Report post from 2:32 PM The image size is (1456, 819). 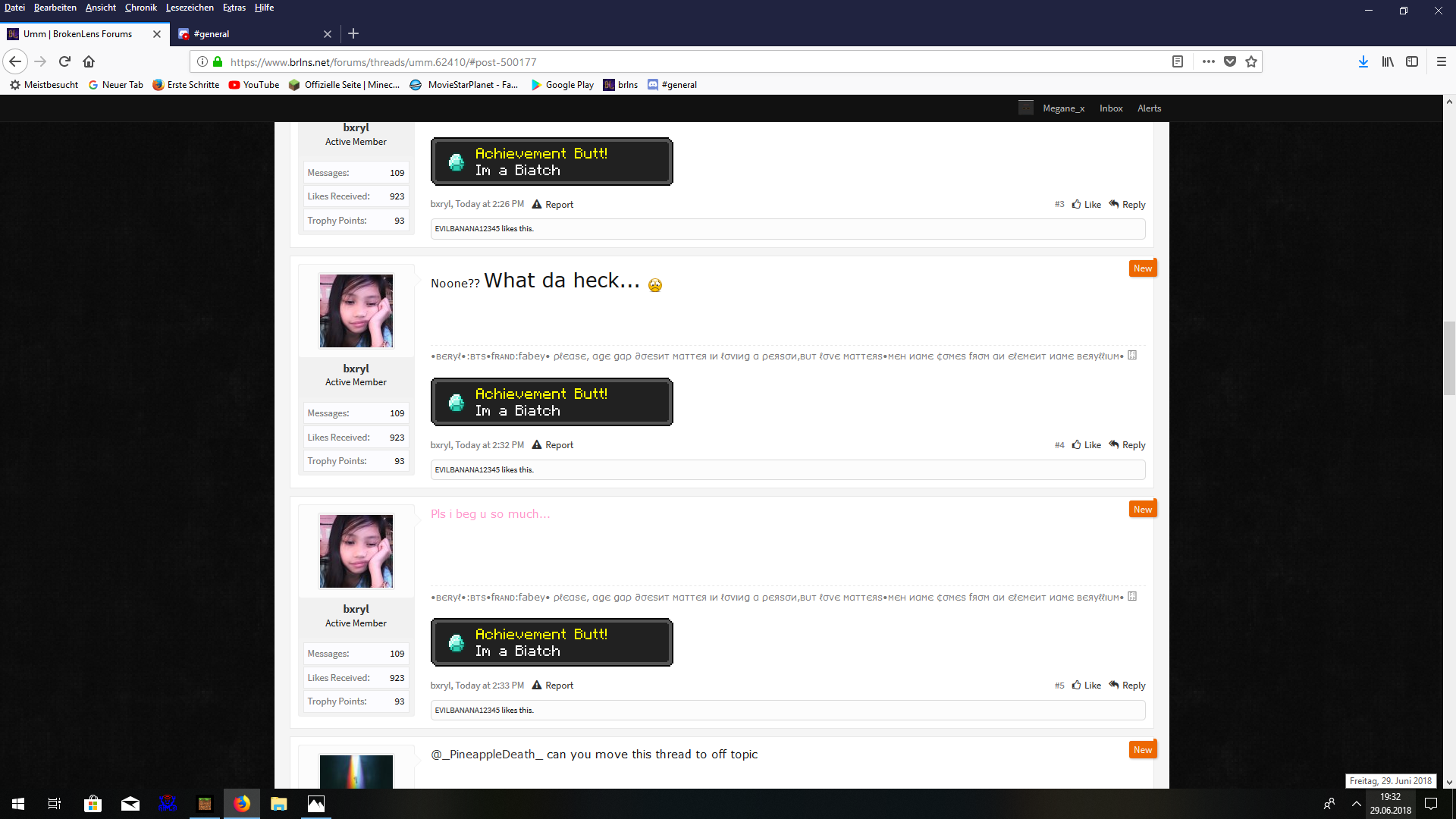click(x=553, y=445)
